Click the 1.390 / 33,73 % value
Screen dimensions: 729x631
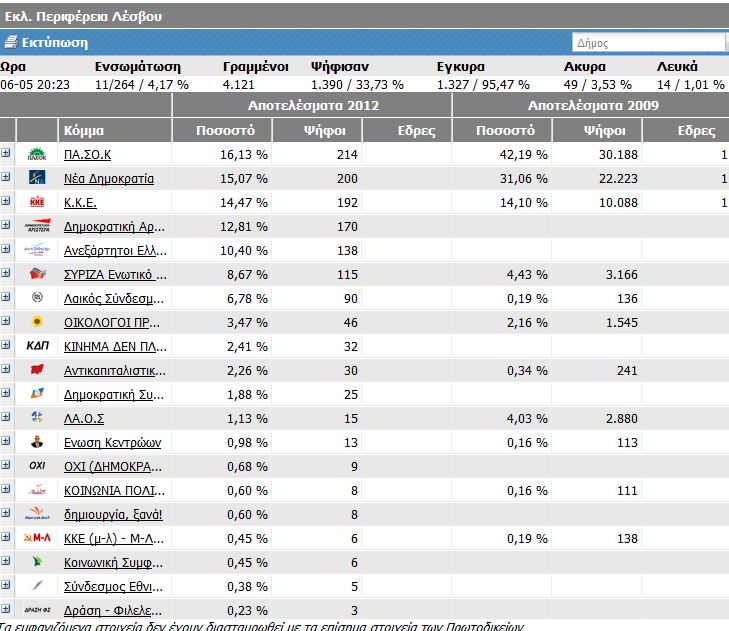point(357,85)
